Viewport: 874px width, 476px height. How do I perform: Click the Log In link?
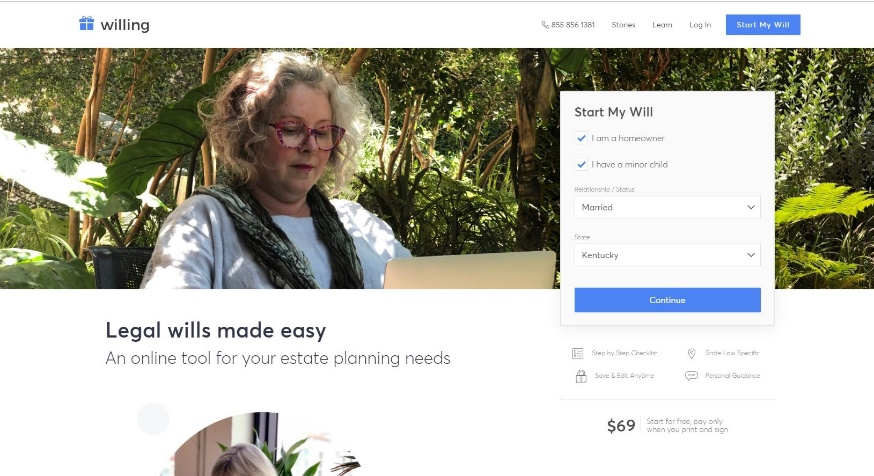(700, 25)
